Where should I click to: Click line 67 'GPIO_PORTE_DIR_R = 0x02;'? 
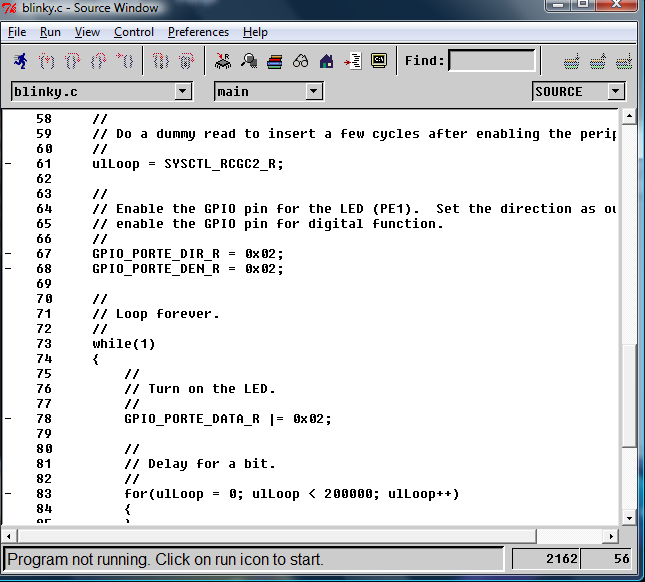coord(188,254)
